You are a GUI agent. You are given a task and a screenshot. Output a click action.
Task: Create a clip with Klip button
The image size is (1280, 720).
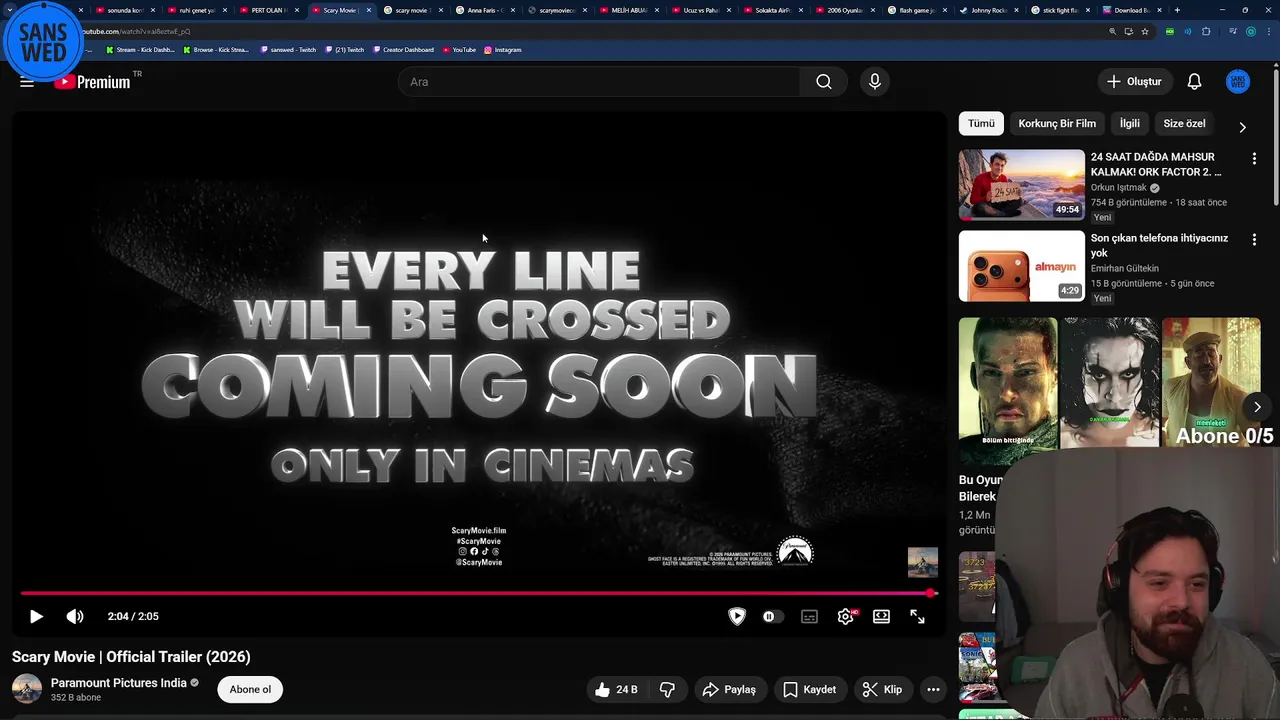(x=883, y=689)
